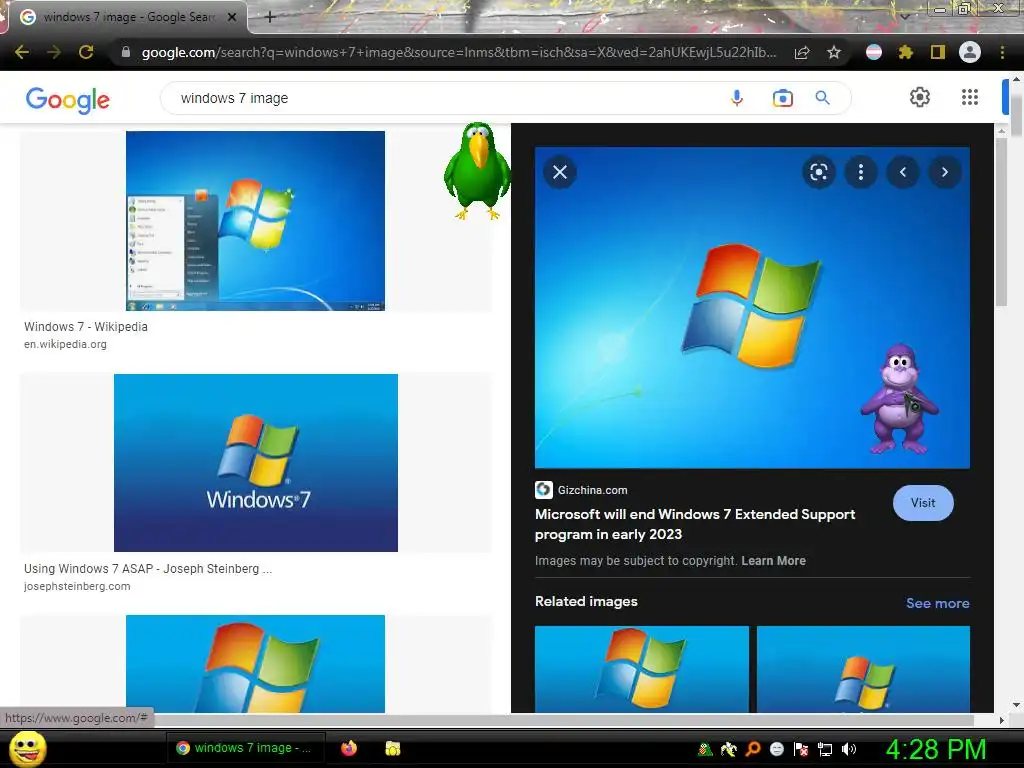
Task: Launch Firefox from the taskbar
Action: pyautogui.click(x=349, y=748)
